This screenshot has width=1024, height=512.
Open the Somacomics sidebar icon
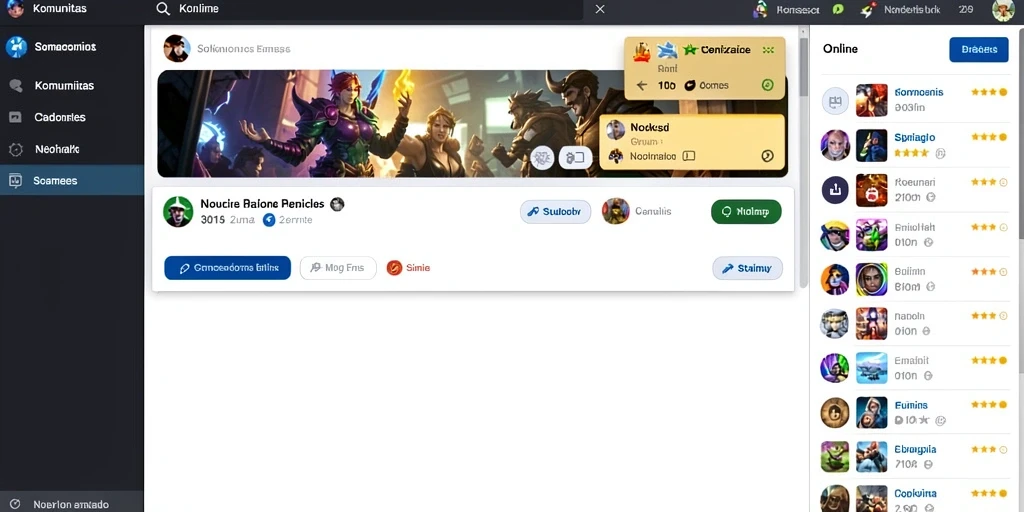point(16,47)
